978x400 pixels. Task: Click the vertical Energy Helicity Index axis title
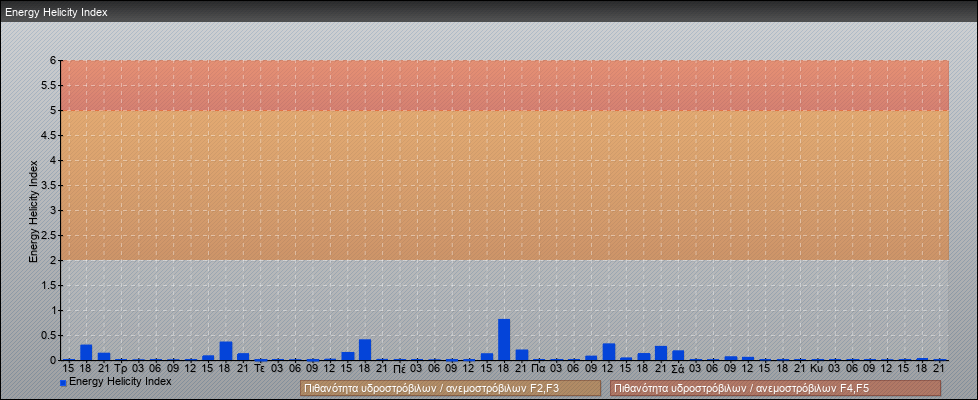click(34, 212)
